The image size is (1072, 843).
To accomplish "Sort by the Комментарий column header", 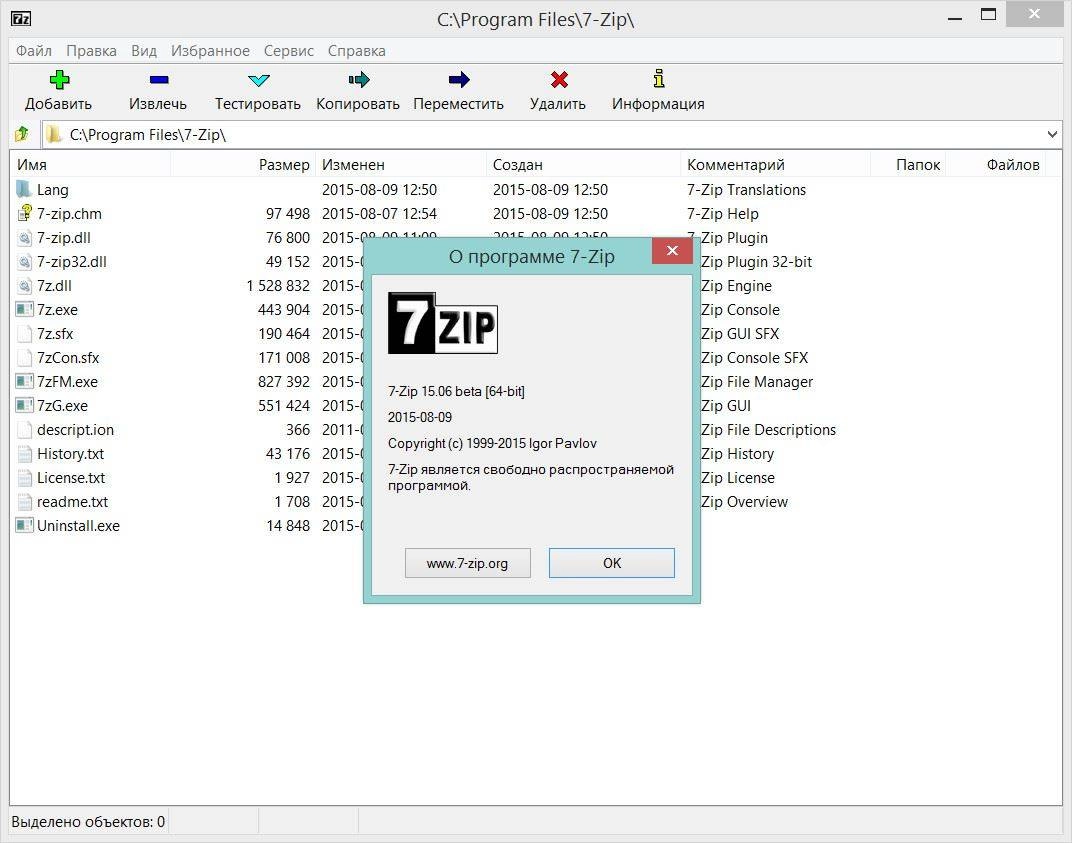I will pyautogui.click(x=776, y=165).
